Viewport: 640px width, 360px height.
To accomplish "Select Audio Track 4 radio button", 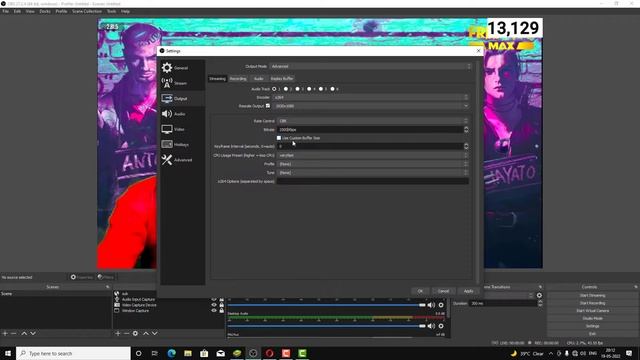I will click(x=309, y=89).
